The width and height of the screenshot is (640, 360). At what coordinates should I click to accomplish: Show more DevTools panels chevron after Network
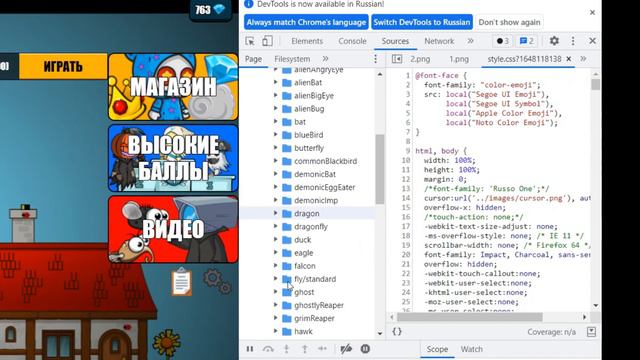coord(471,41)
